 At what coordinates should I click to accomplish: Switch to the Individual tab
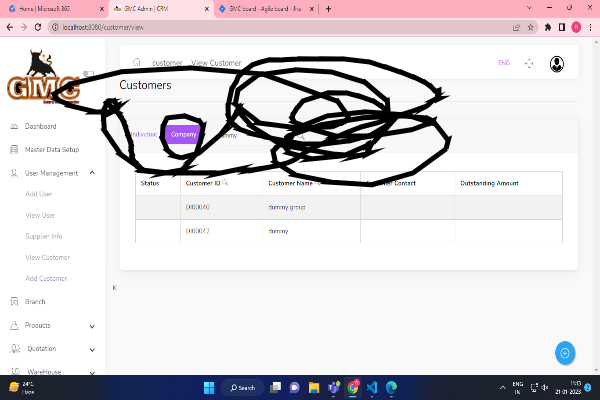[x=144, y=135]
